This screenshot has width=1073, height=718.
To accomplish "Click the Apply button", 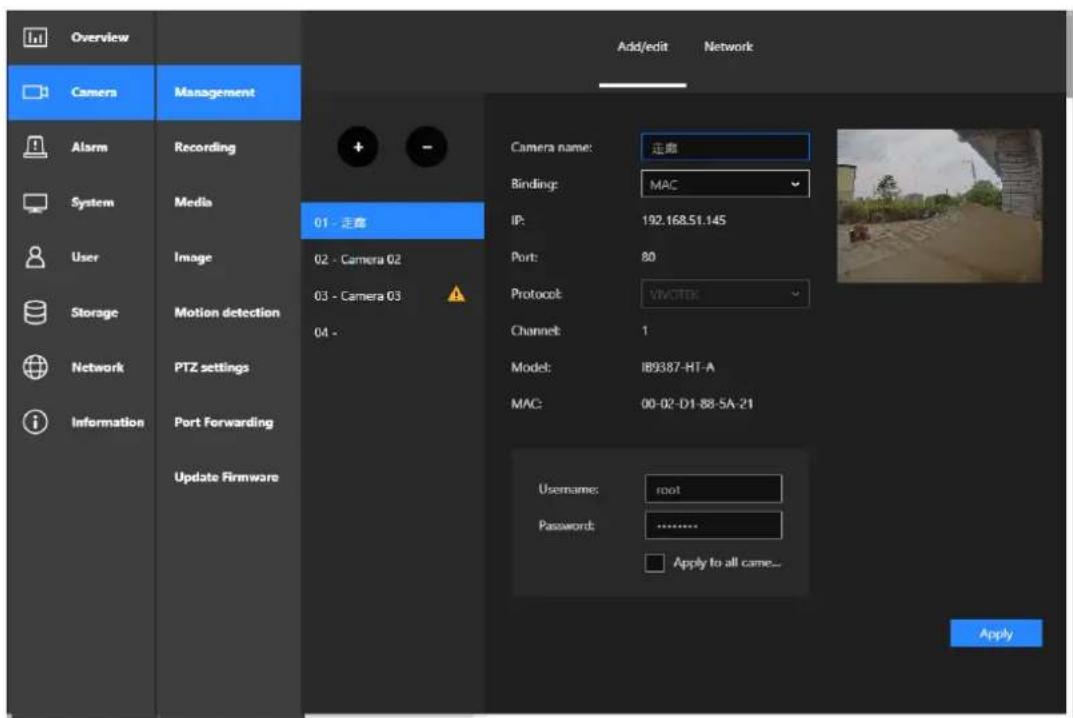I will point(996,633).
